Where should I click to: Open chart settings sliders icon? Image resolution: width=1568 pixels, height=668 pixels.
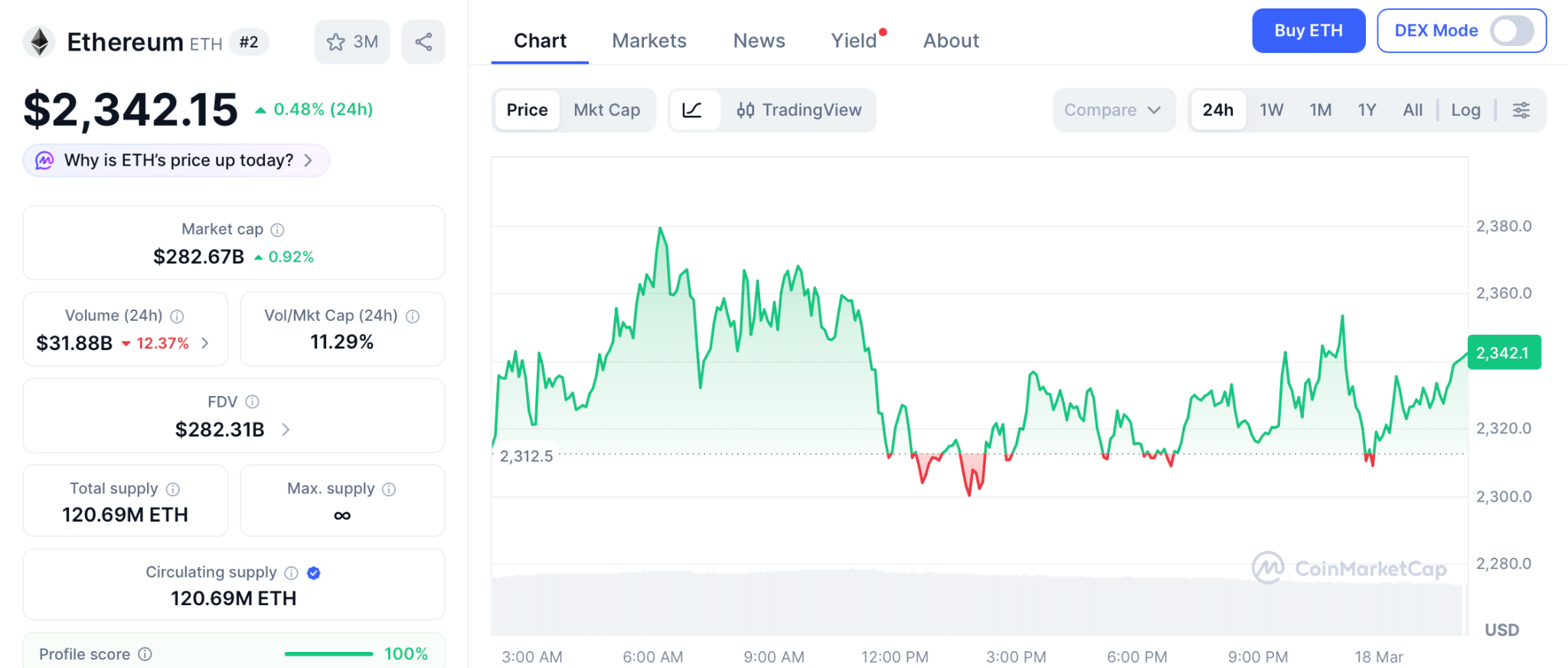coord(1521,110)
